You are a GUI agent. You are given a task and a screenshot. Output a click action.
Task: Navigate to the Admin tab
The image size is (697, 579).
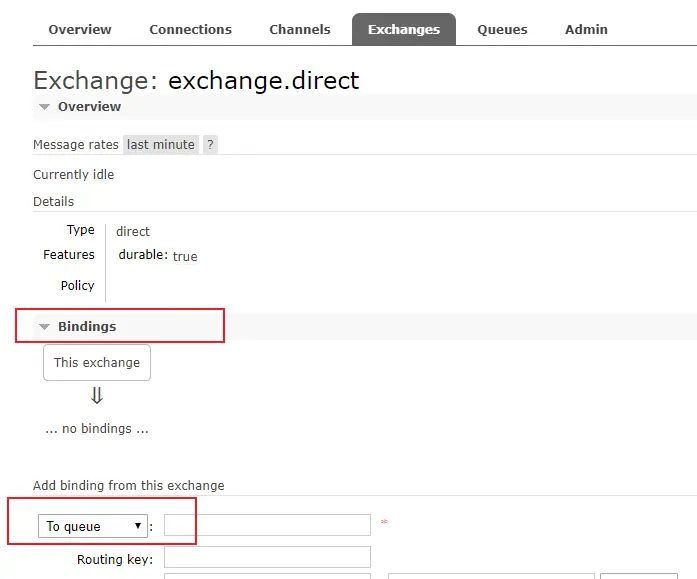click(586, 30)
